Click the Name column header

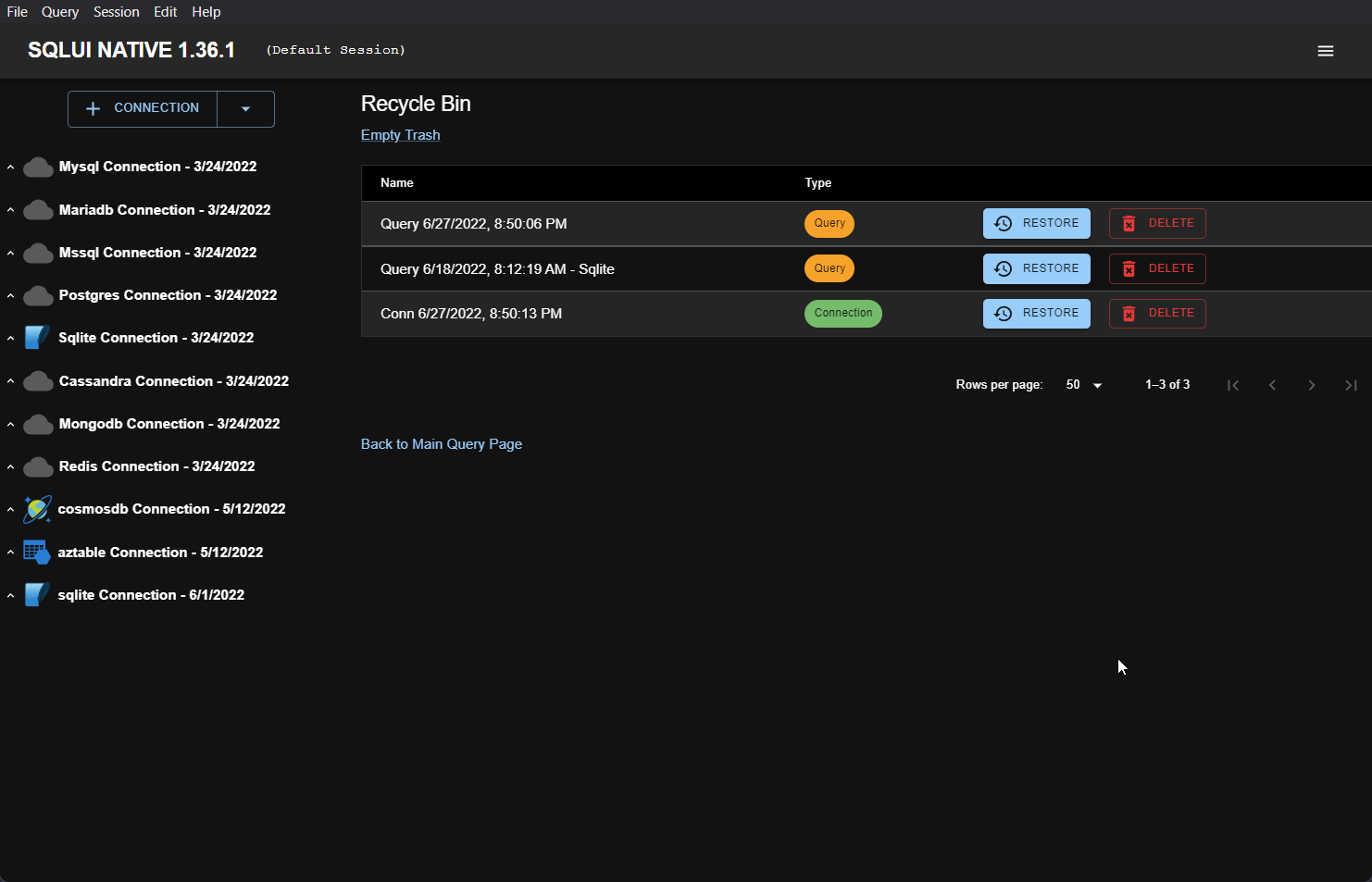click(397, 183)
